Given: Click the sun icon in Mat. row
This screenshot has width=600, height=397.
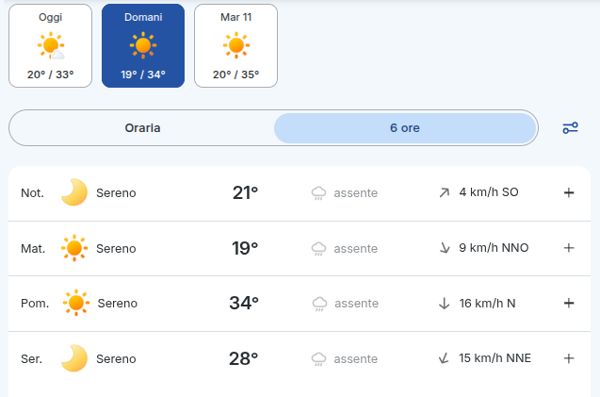Looking at the screenshot, I should 74,248.
